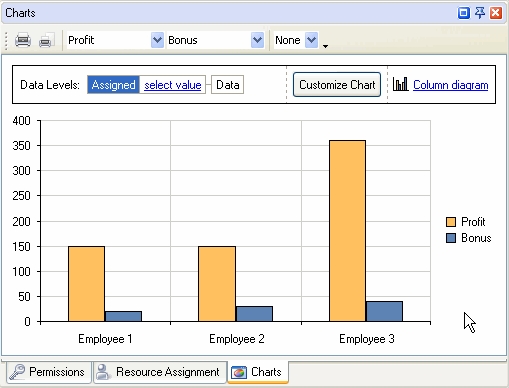Click the column diagram bar chart icon
Screen dimensions: 509x388
(400, 84)
